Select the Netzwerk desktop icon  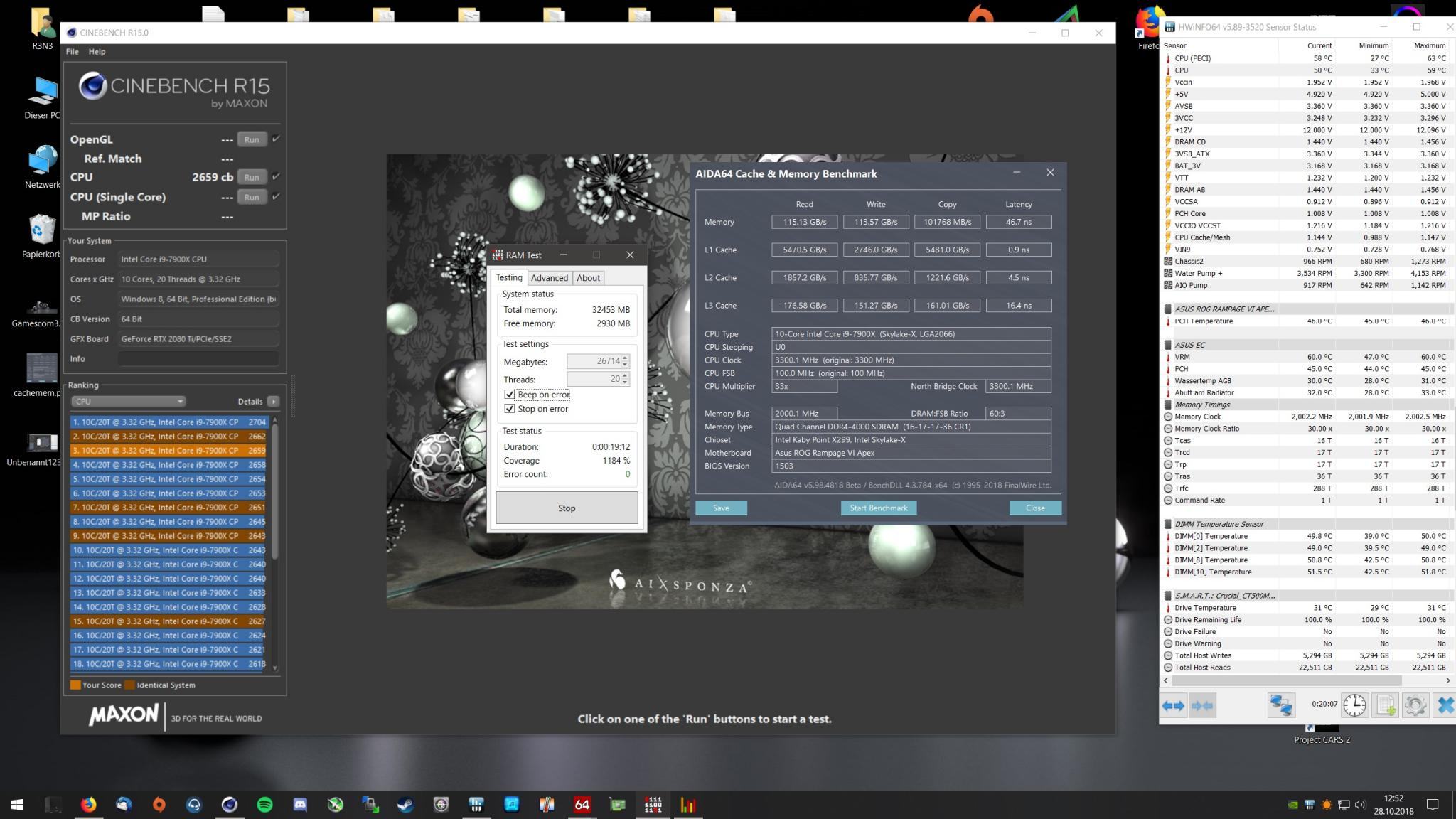click(43, 167)
